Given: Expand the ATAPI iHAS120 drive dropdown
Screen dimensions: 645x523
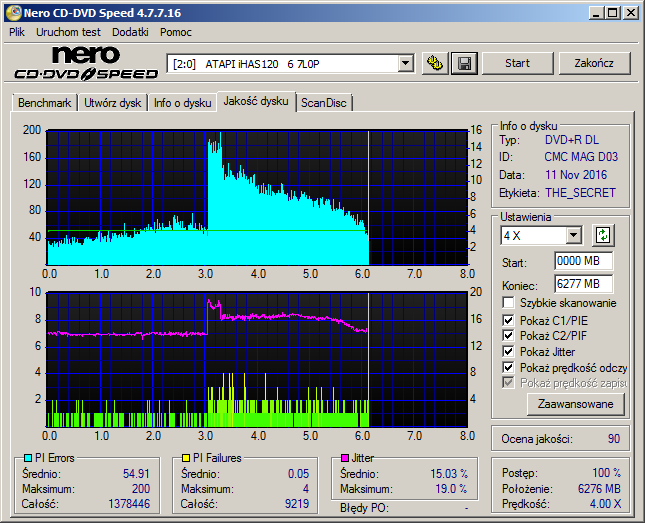Looking at the screenshot, I should click(406, 63).
